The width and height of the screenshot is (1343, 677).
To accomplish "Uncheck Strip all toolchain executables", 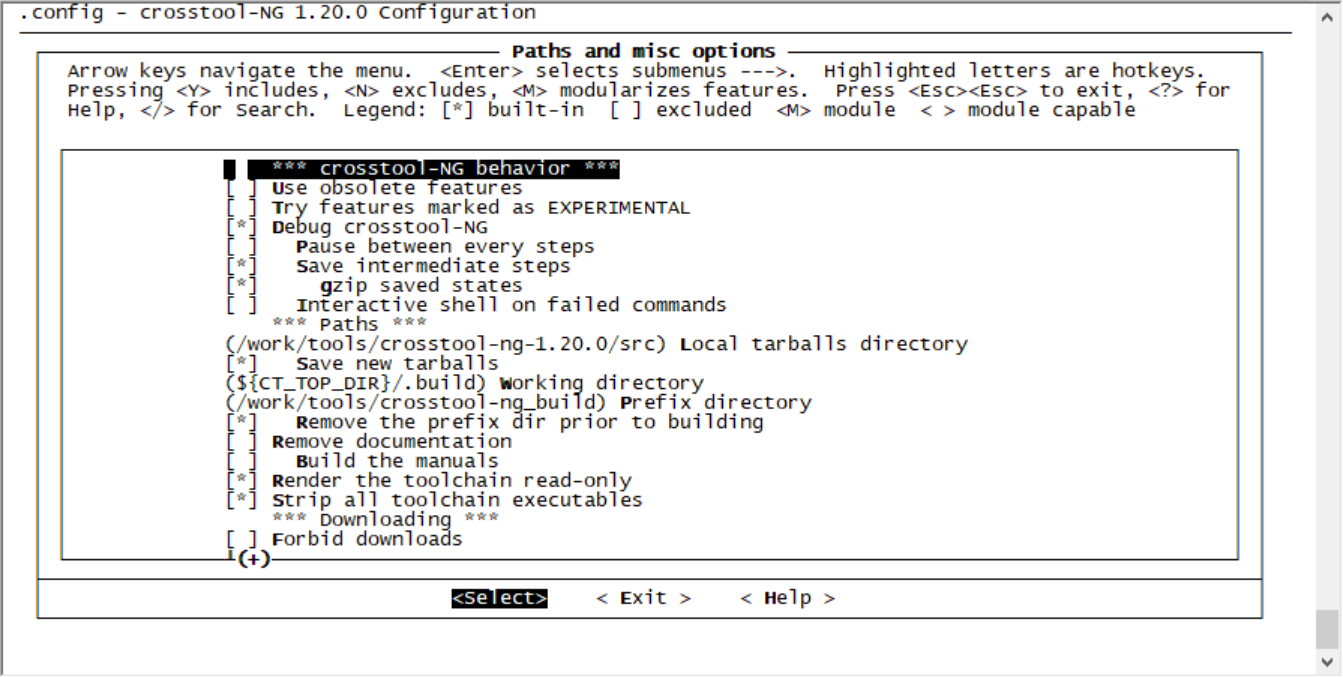I will [241, 500].
